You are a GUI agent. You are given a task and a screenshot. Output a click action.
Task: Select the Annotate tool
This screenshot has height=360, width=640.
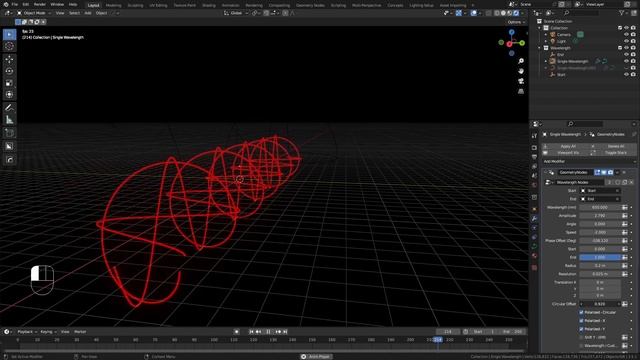9,108
